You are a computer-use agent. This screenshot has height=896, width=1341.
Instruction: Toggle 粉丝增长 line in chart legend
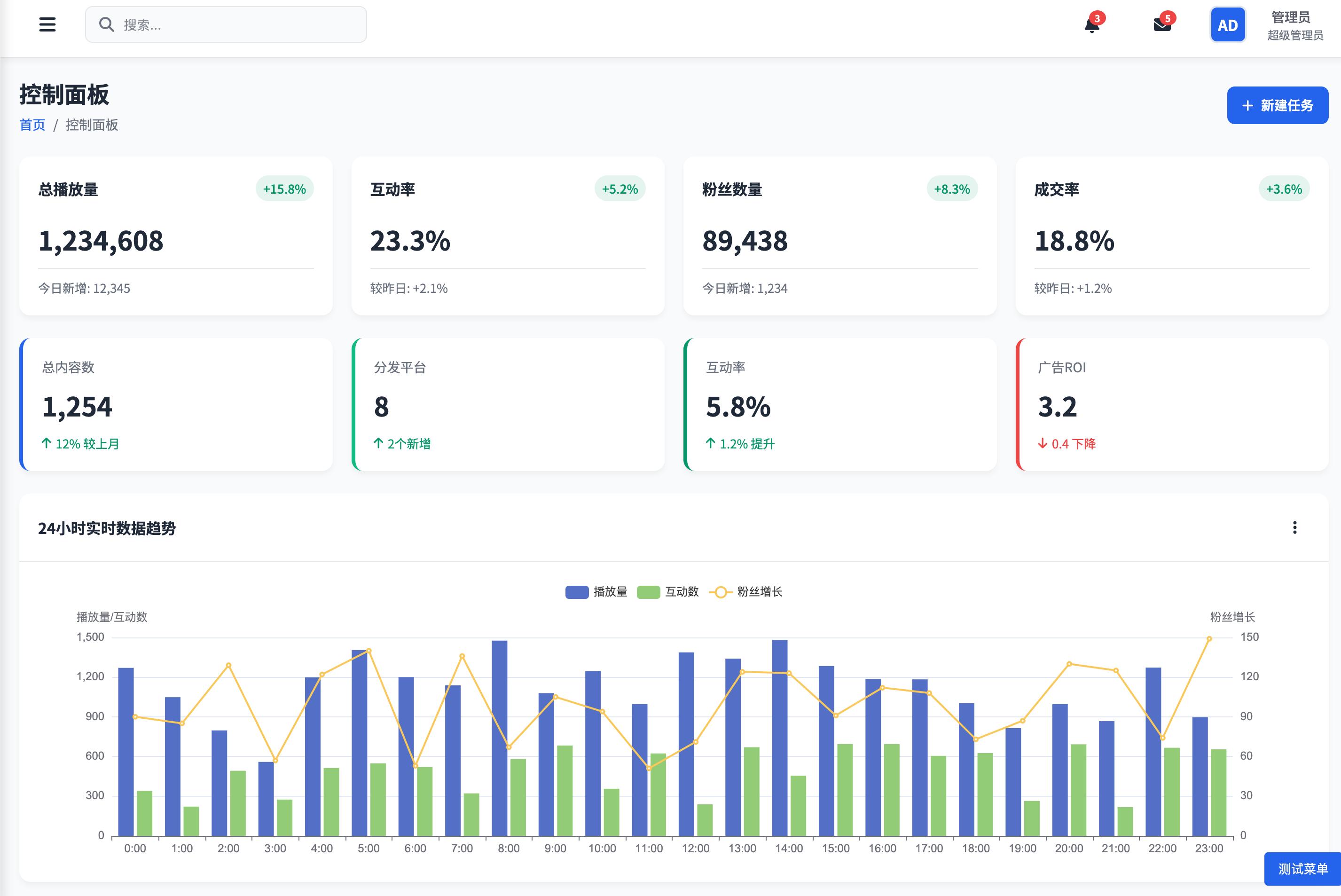pyautogui.click(x=745, y=592)
